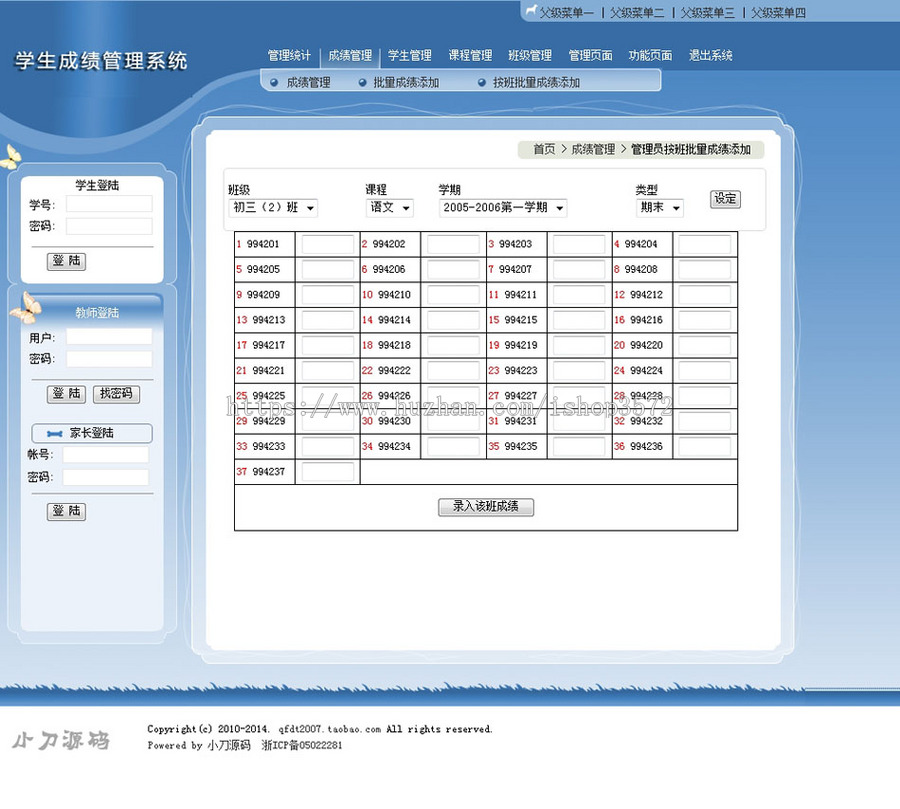Focus the teacher 密码 field under 用户

pos(109,359)
